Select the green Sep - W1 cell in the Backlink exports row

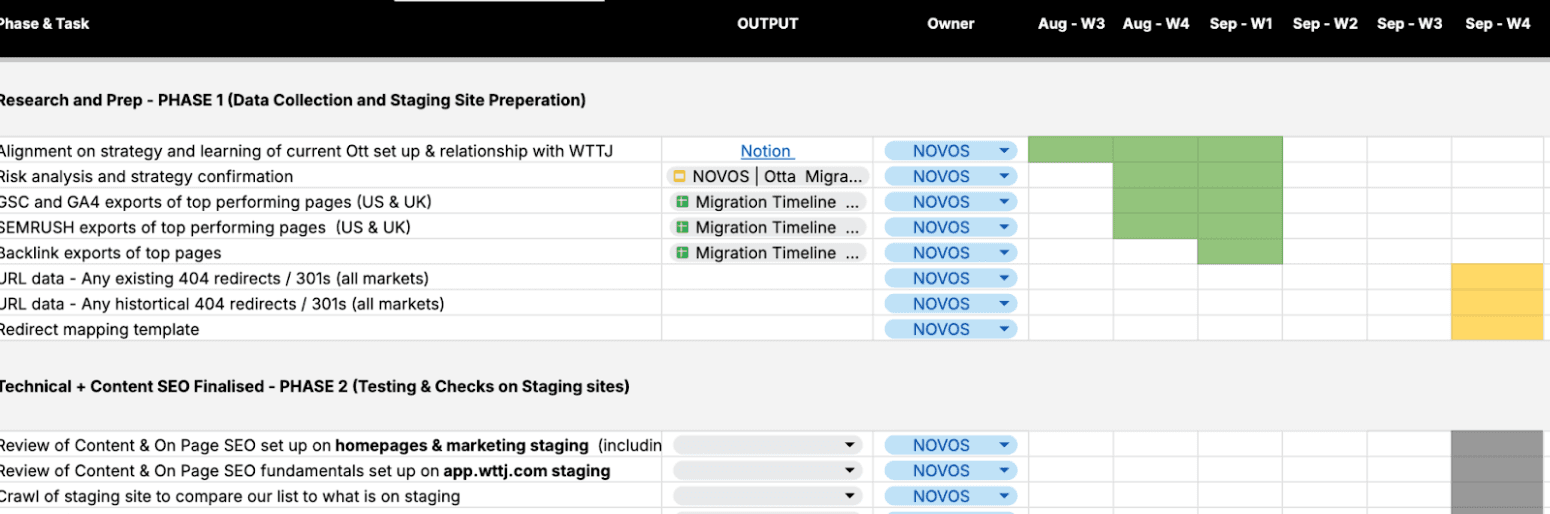(1240, 253)
